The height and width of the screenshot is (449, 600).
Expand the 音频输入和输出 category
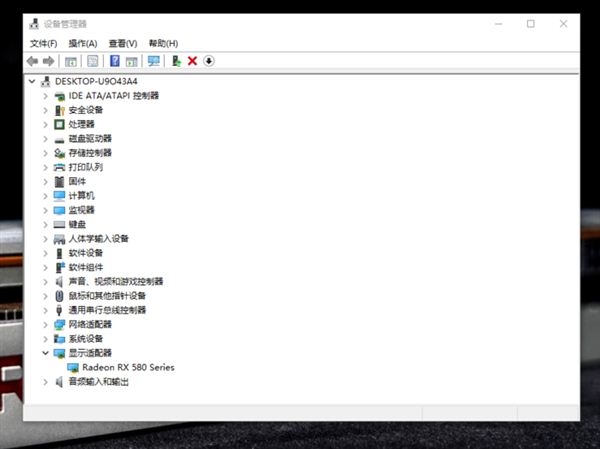(46, 382)
